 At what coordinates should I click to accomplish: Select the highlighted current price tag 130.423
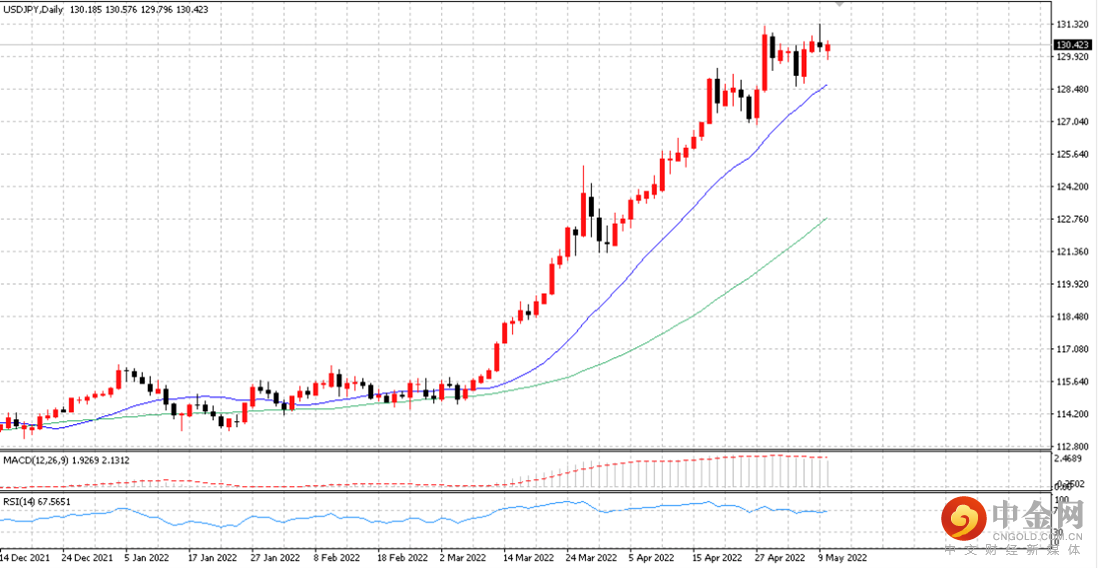[x=1071, y=45]
